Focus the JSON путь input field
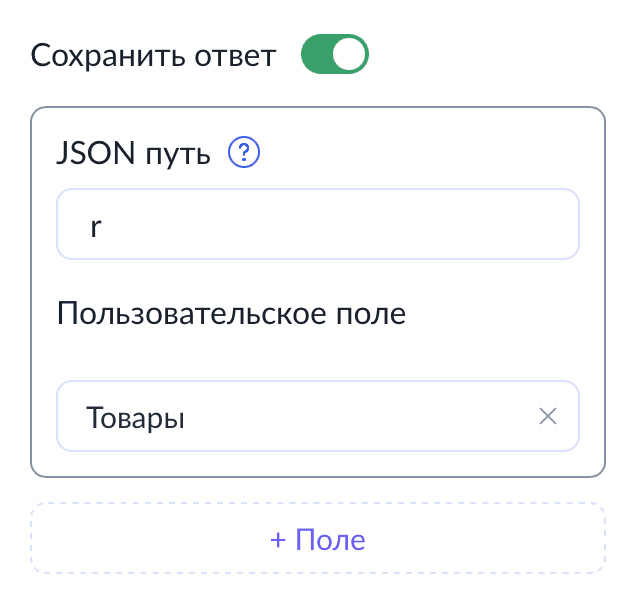Viewport: 630px width, 614px height. point(317,224)
